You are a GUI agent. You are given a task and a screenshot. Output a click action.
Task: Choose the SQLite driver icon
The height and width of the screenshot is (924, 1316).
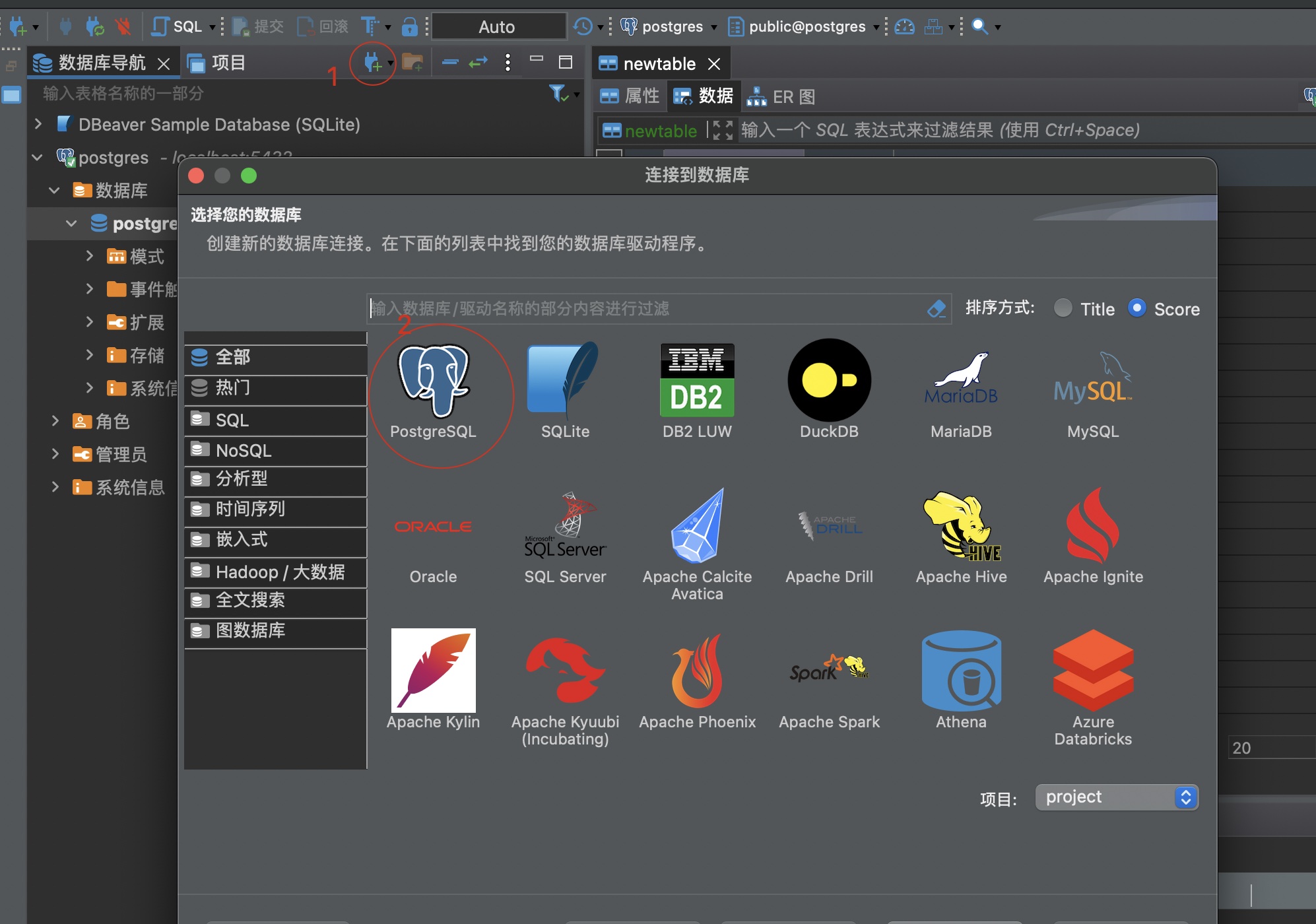(x=565, y=391)
